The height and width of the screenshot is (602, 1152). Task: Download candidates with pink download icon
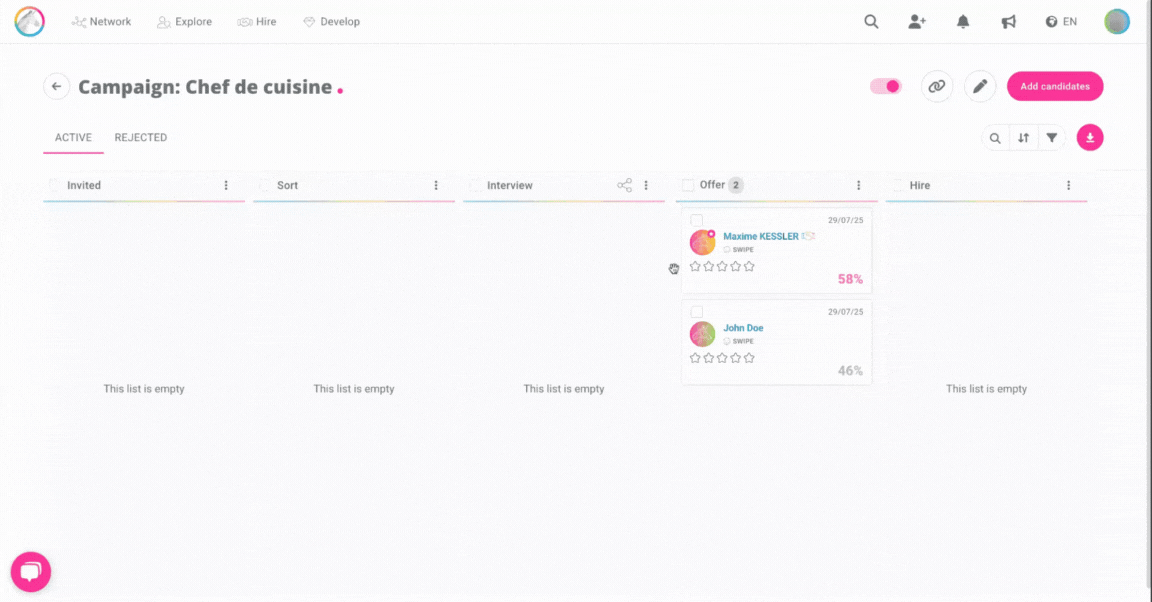coord(1090,138)
